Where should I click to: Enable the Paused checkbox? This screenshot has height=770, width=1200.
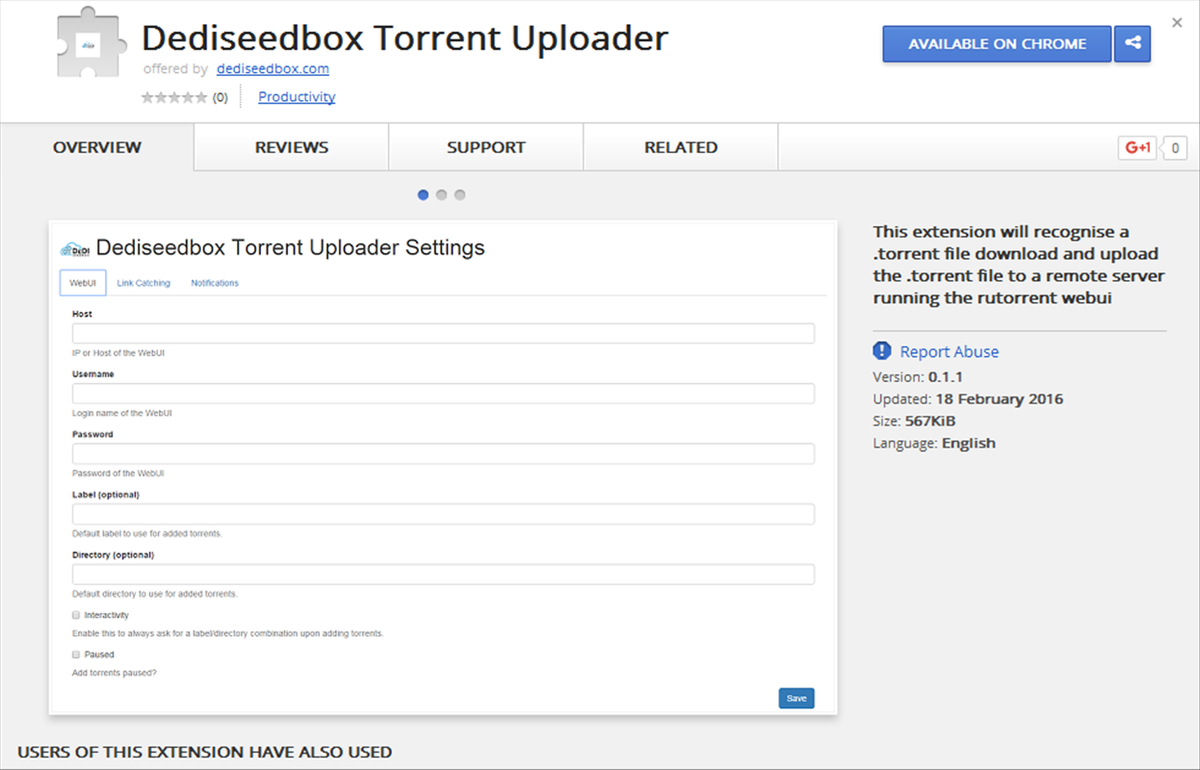click(76, 654)
